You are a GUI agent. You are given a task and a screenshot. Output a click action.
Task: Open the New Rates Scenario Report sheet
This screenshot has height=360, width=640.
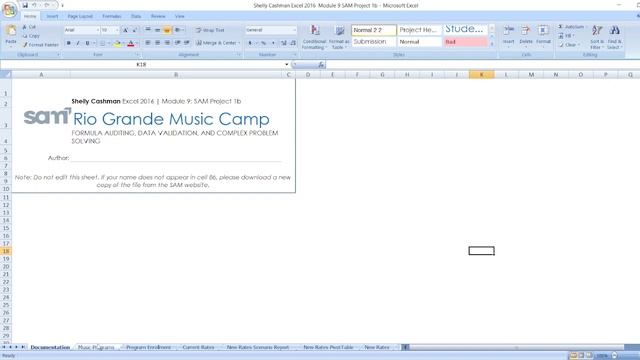pos(258,347)
